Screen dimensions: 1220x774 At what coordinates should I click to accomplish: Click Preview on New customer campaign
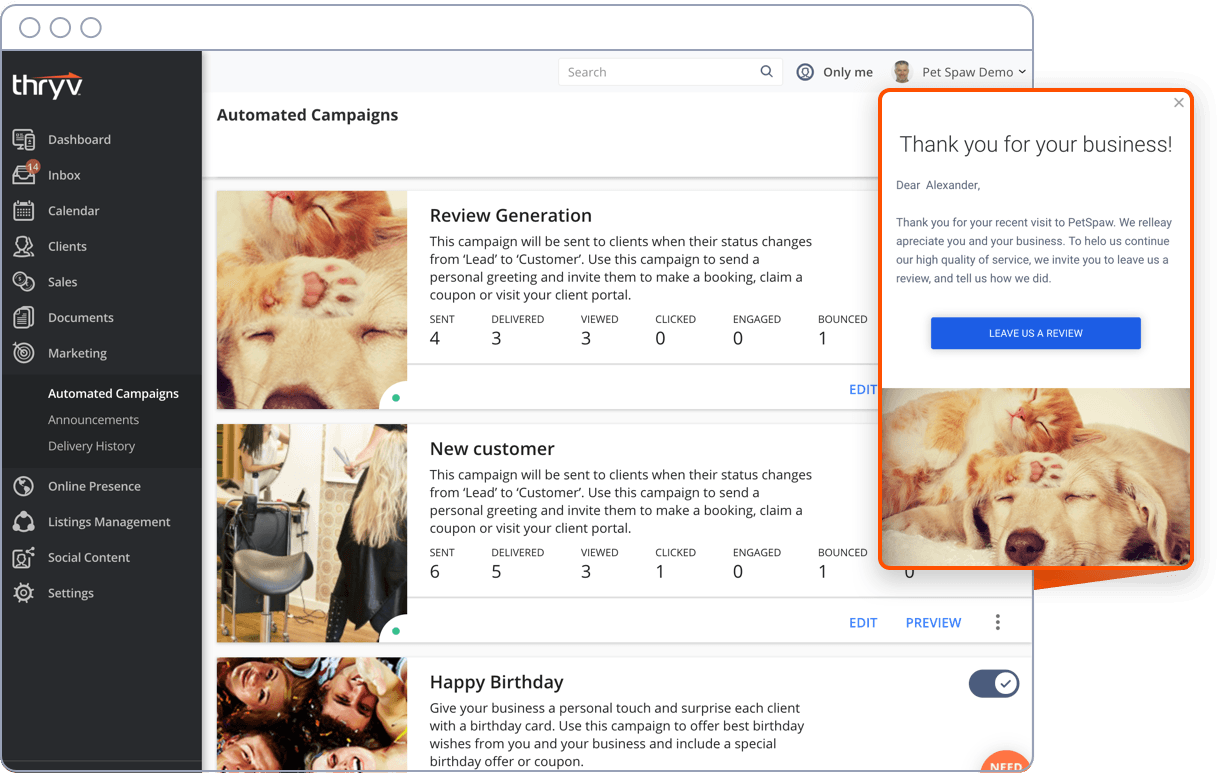933,622
